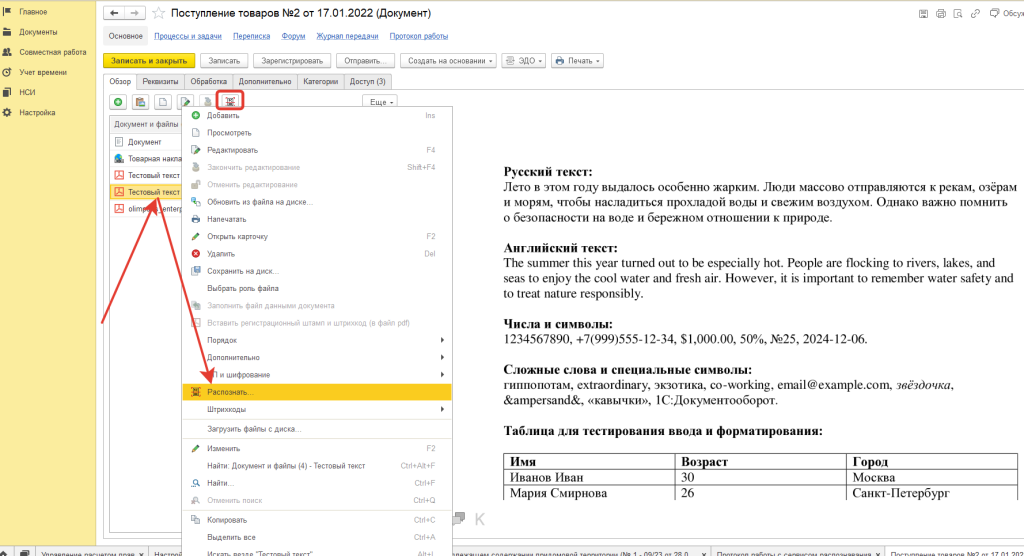Expand the Еще dropdown menu
This screenshot has height=556, width=1024.
click(x=379, y=102)
